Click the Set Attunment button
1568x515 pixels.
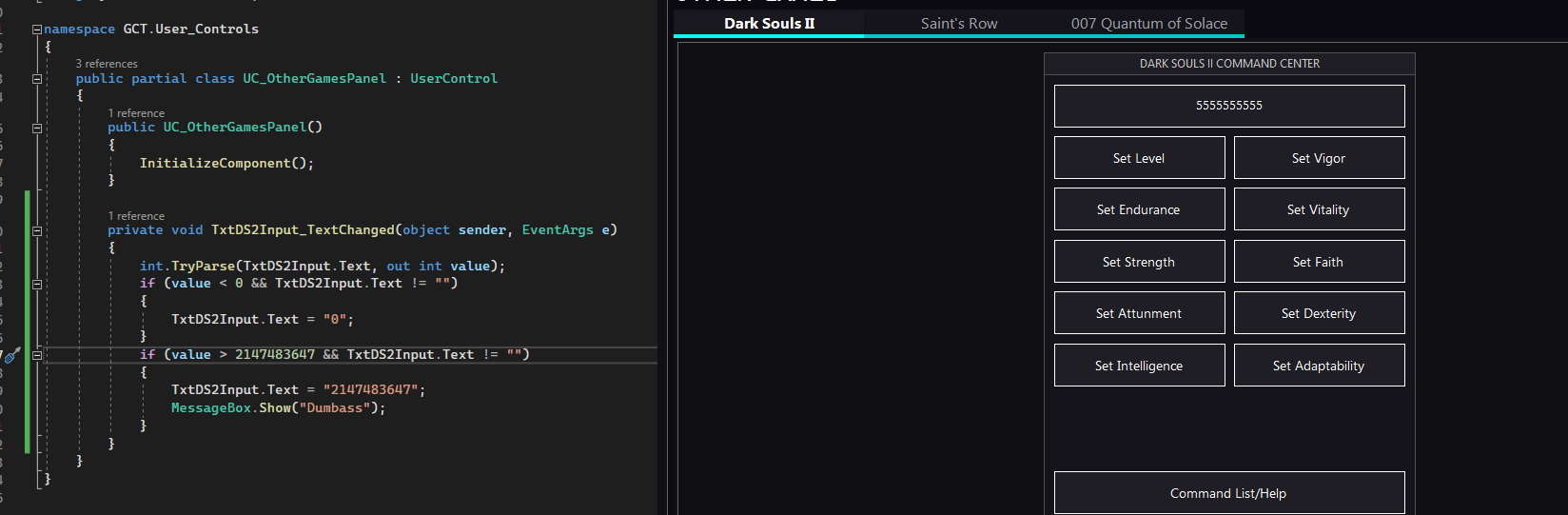tap(1139, 313)
